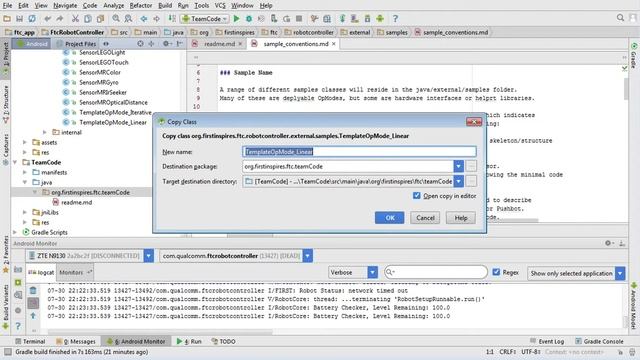The width and height of the screenshot is (640, 360).
Task: Select SensorMRGyro in project tree
Action: click(99, 82)
